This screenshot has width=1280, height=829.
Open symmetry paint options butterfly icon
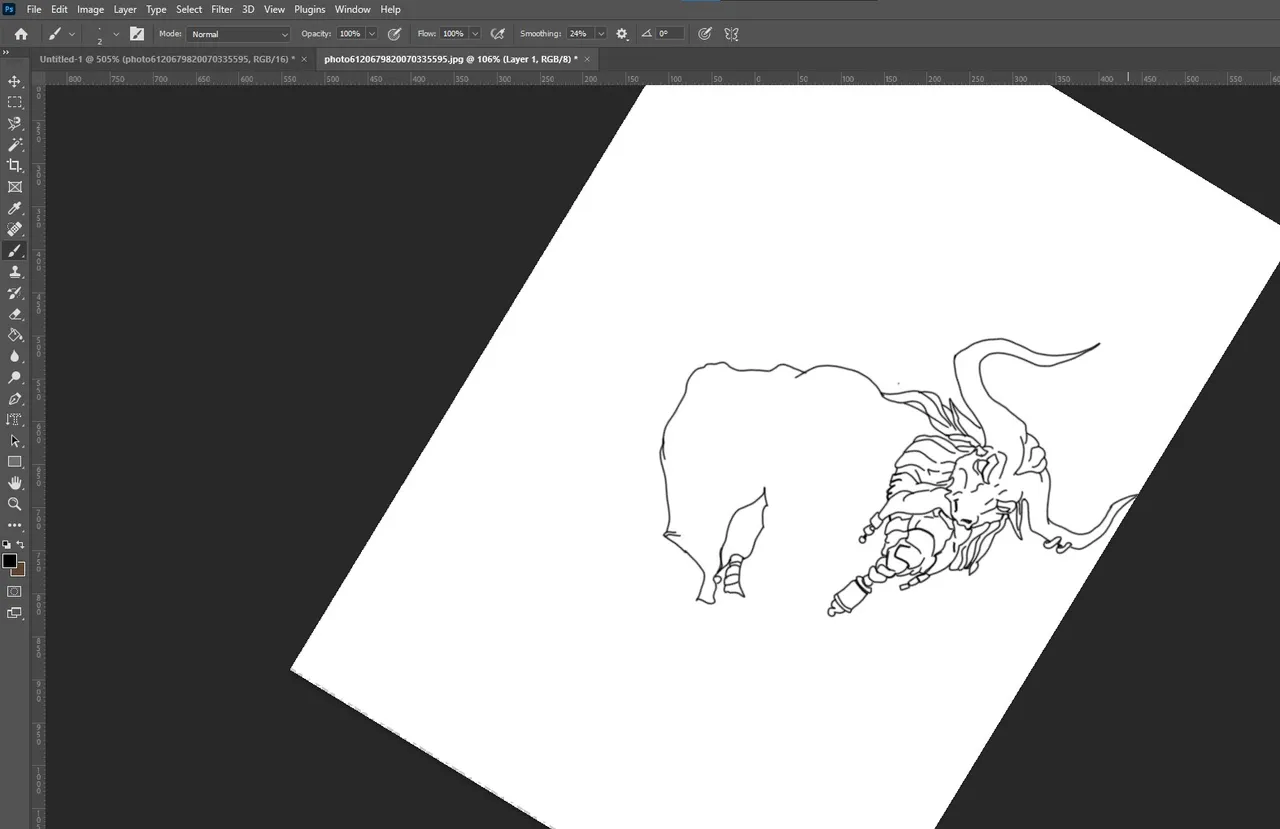coord(731,34)
